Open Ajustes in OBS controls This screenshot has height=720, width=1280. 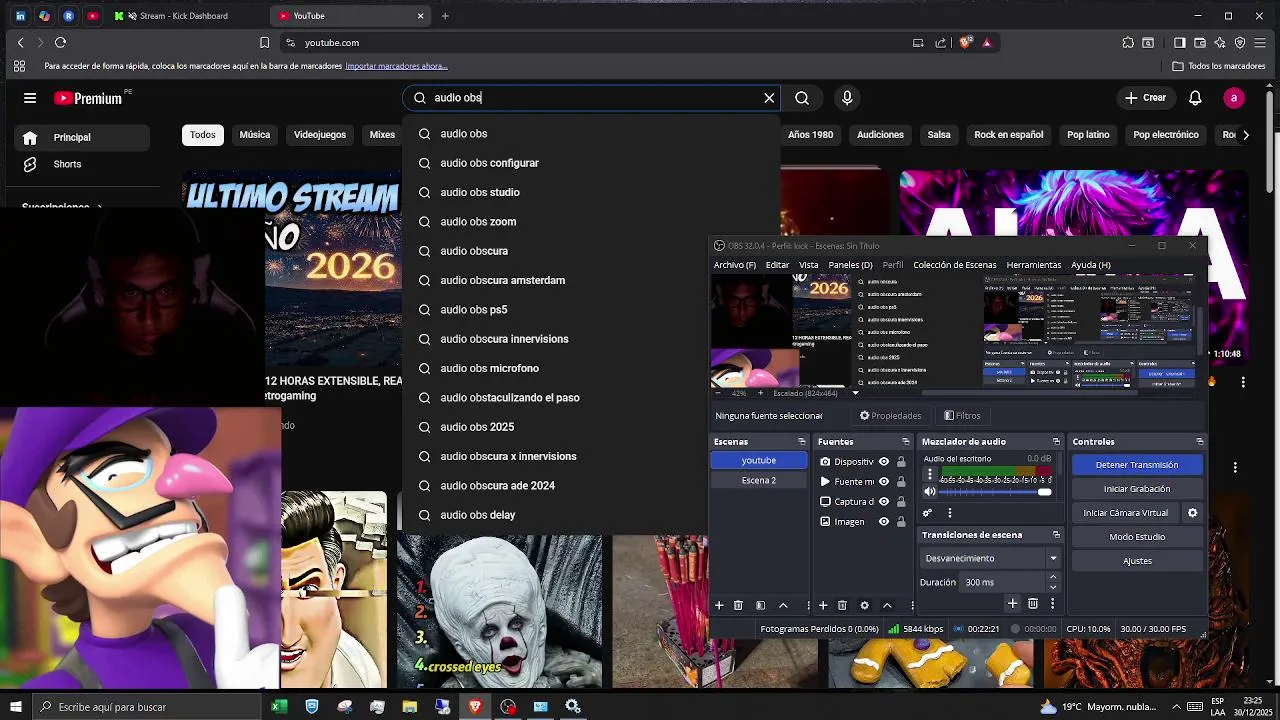click(1137, 561)
